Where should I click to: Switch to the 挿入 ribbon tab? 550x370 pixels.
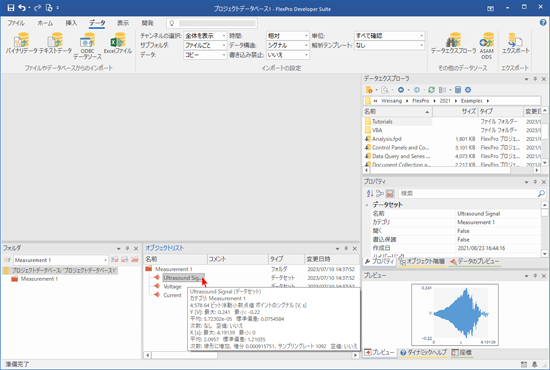tap(71, 23)
